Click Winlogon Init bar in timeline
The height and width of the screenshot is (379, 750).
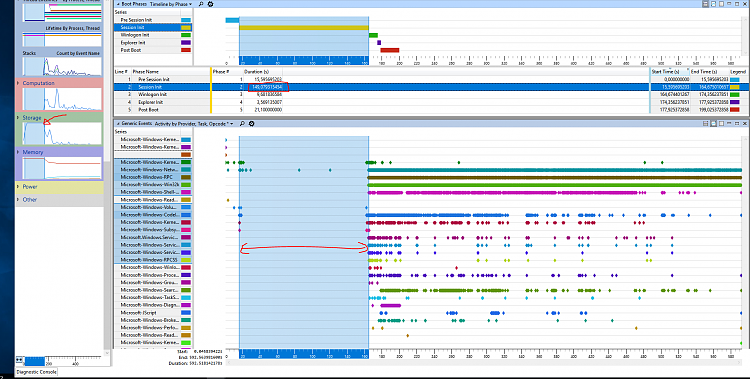pos(374,35)
